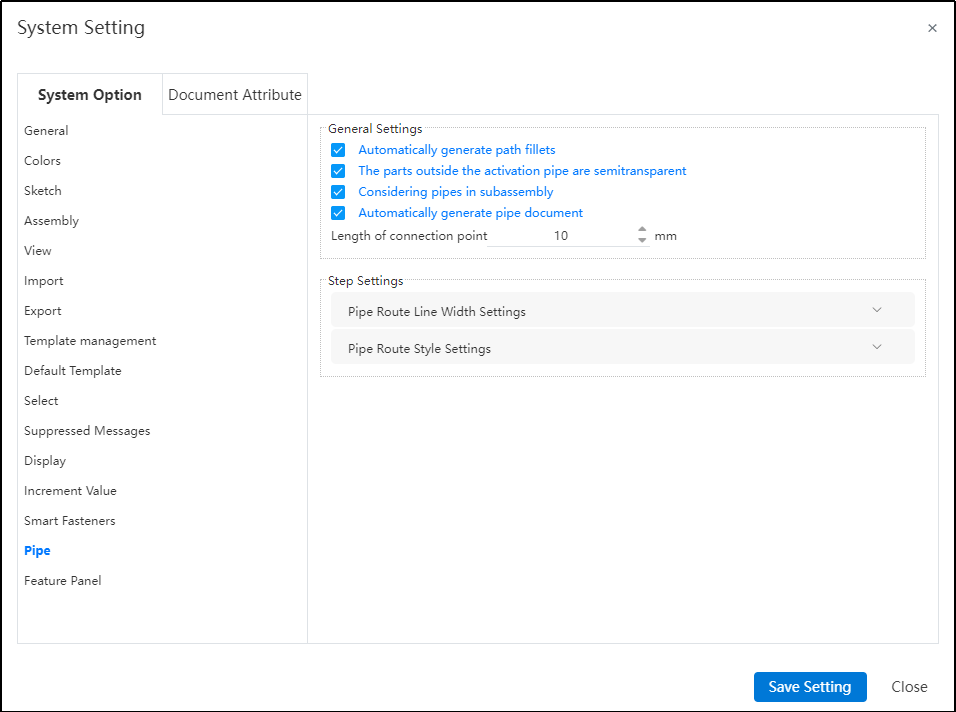Switch to the Document Attribute tab
This screenshot has width=956, height=712.
point(235,95)
